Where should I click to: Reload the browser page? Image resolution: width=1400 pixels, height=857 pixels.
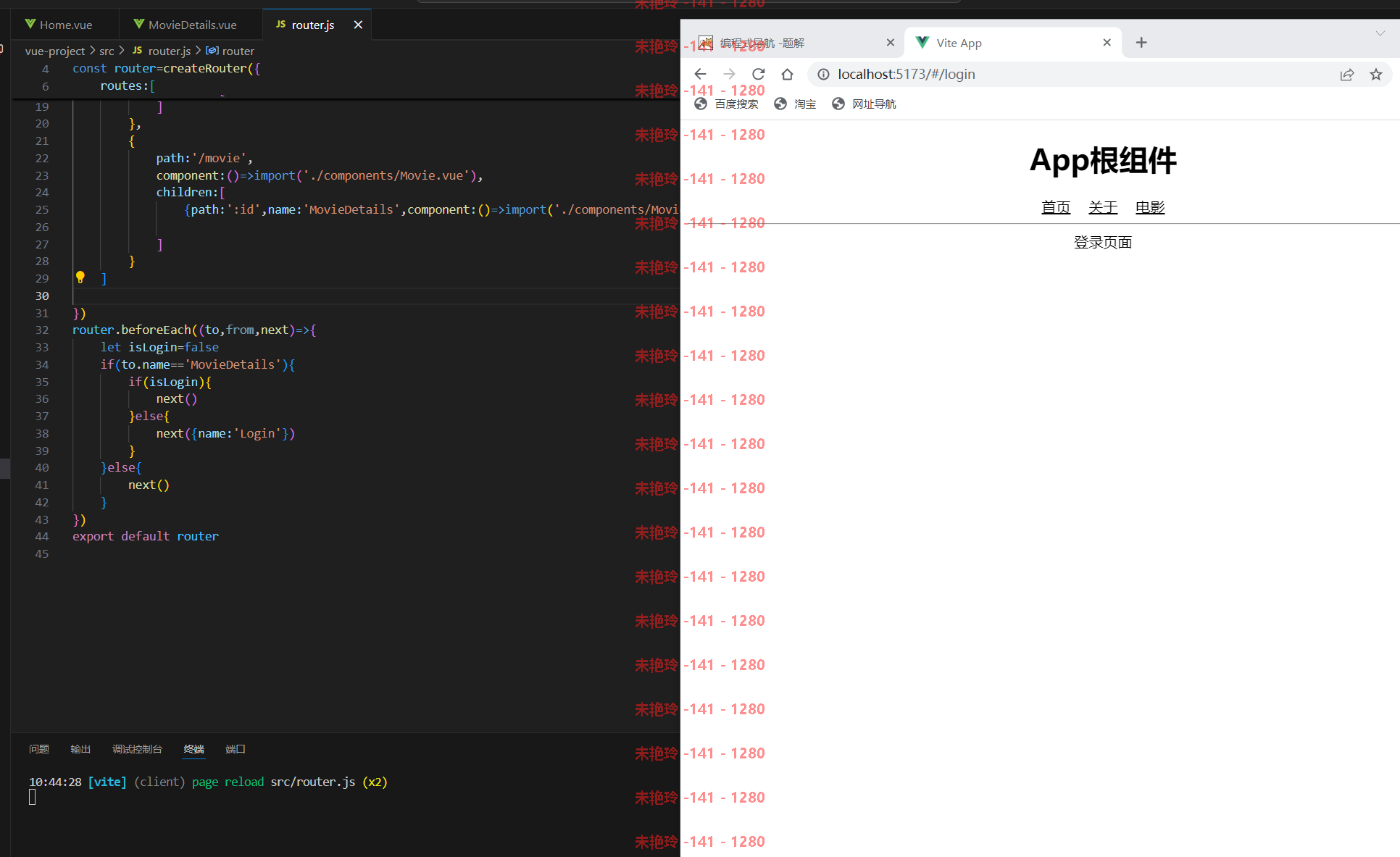click(758, 74)
